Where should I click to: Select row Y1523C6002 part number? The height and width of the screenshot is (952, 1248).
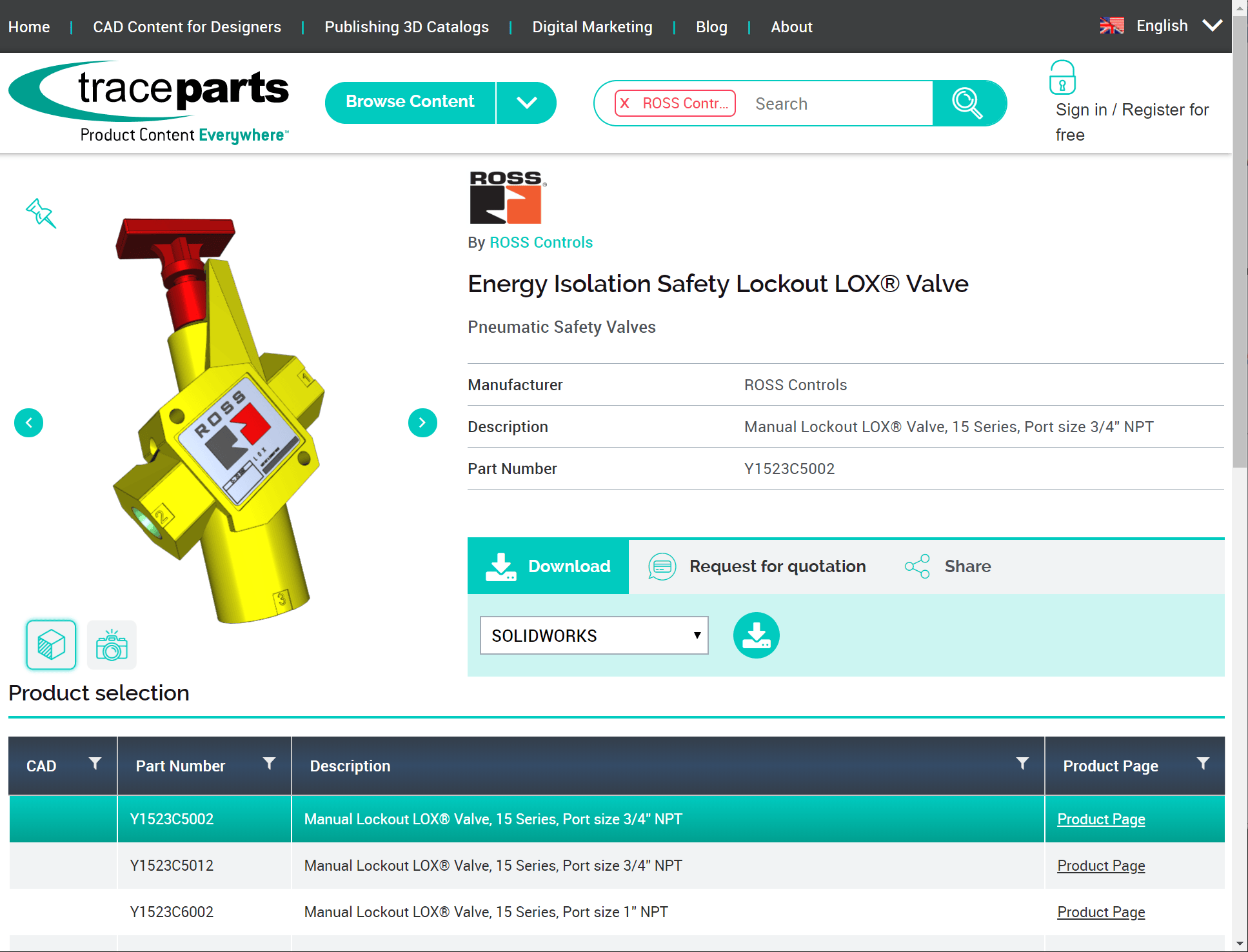[x=172, y=912]
